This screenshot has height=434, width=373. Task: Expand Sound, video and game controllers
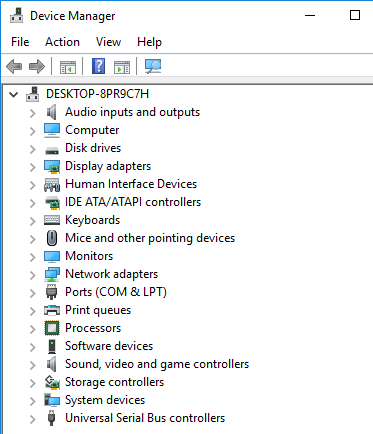33,365
